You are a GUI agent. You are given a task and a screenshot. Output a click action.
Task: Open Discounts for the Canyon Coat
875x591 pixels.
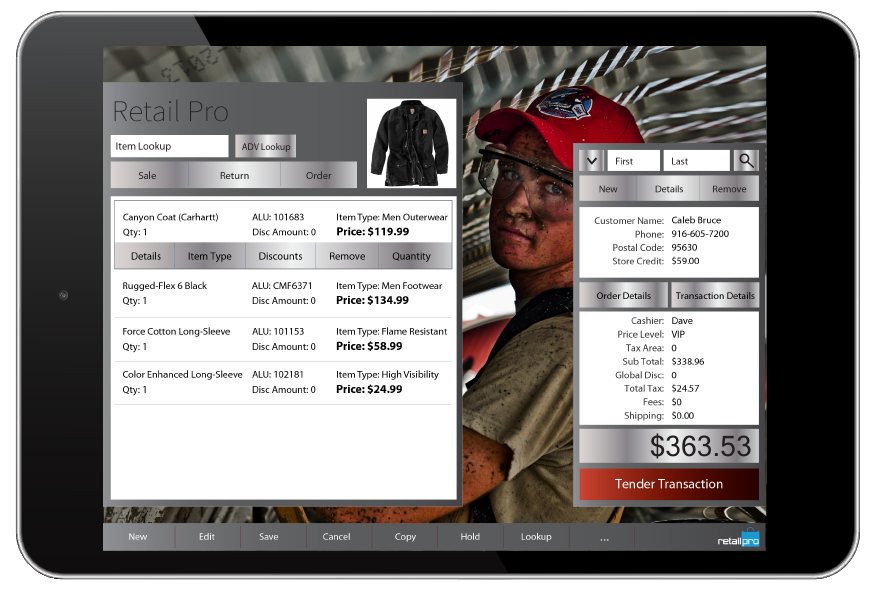coord(280,255)
